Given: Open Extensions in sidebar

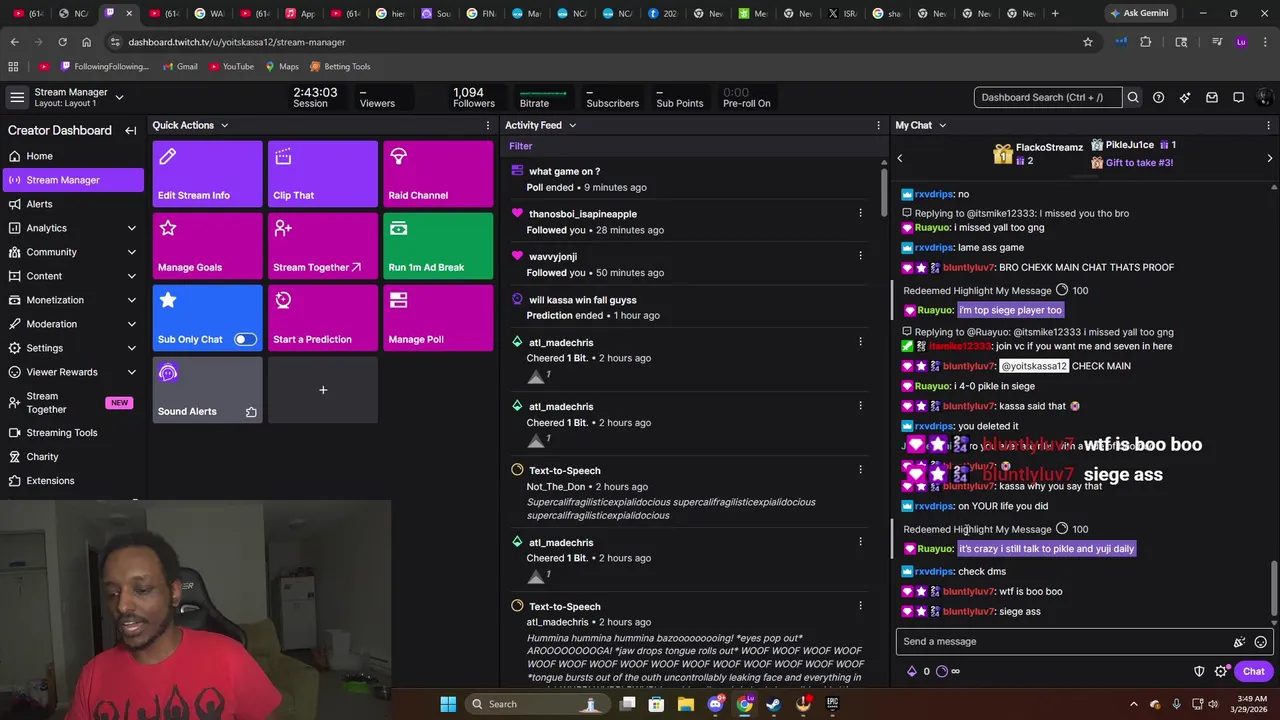Looking at the screenshot, I should point(72,481).
